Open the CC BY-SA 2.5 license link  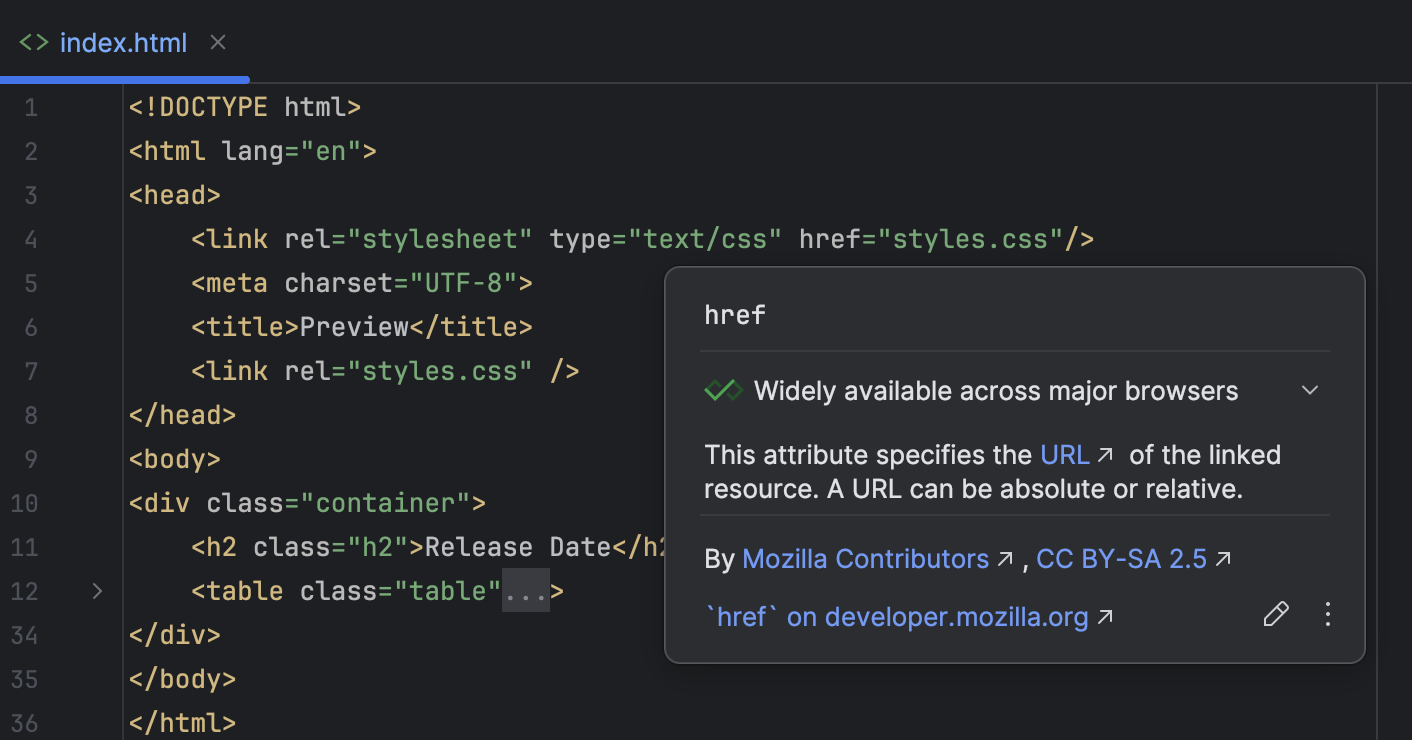click(1134, 559)
